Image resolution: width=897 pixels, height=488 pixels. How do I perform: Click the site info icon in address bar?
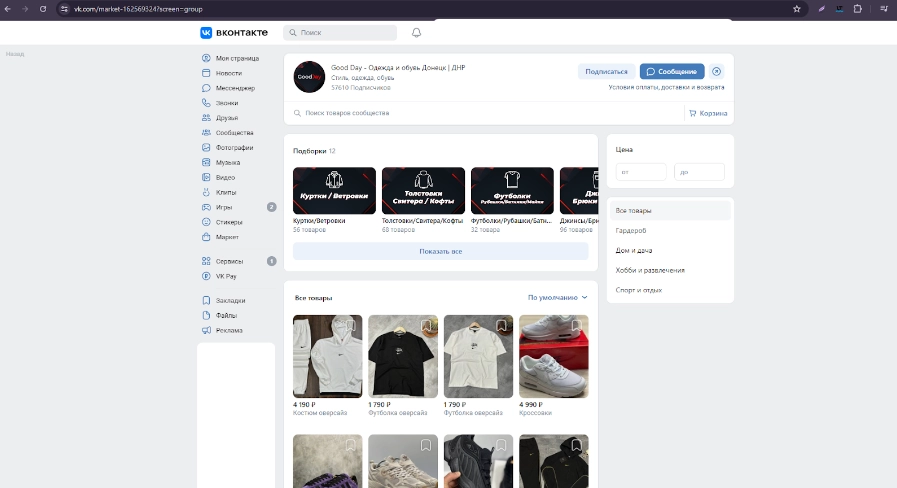click(x=64, y=9)
